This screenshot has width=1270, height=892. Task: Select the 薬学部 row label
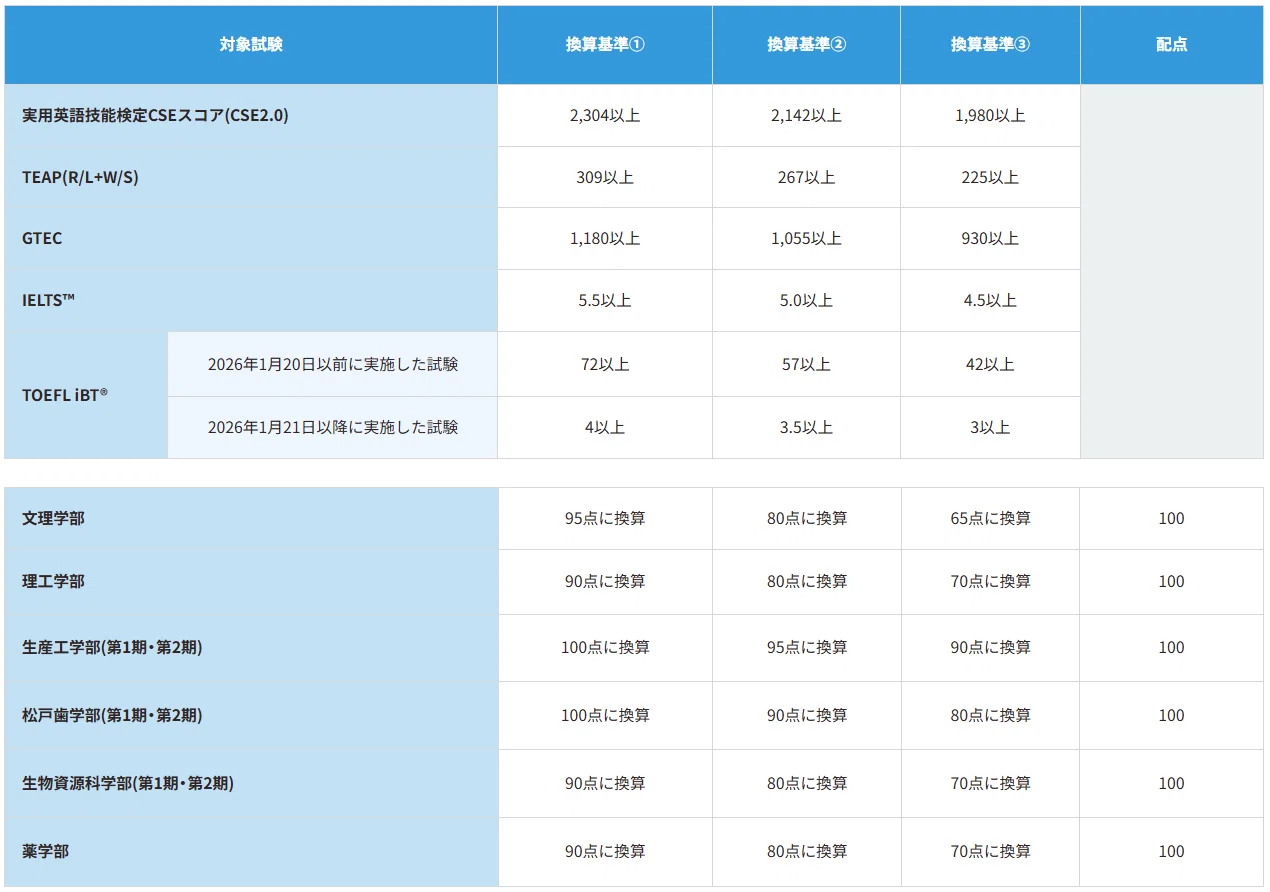click(x=251, y=851)
